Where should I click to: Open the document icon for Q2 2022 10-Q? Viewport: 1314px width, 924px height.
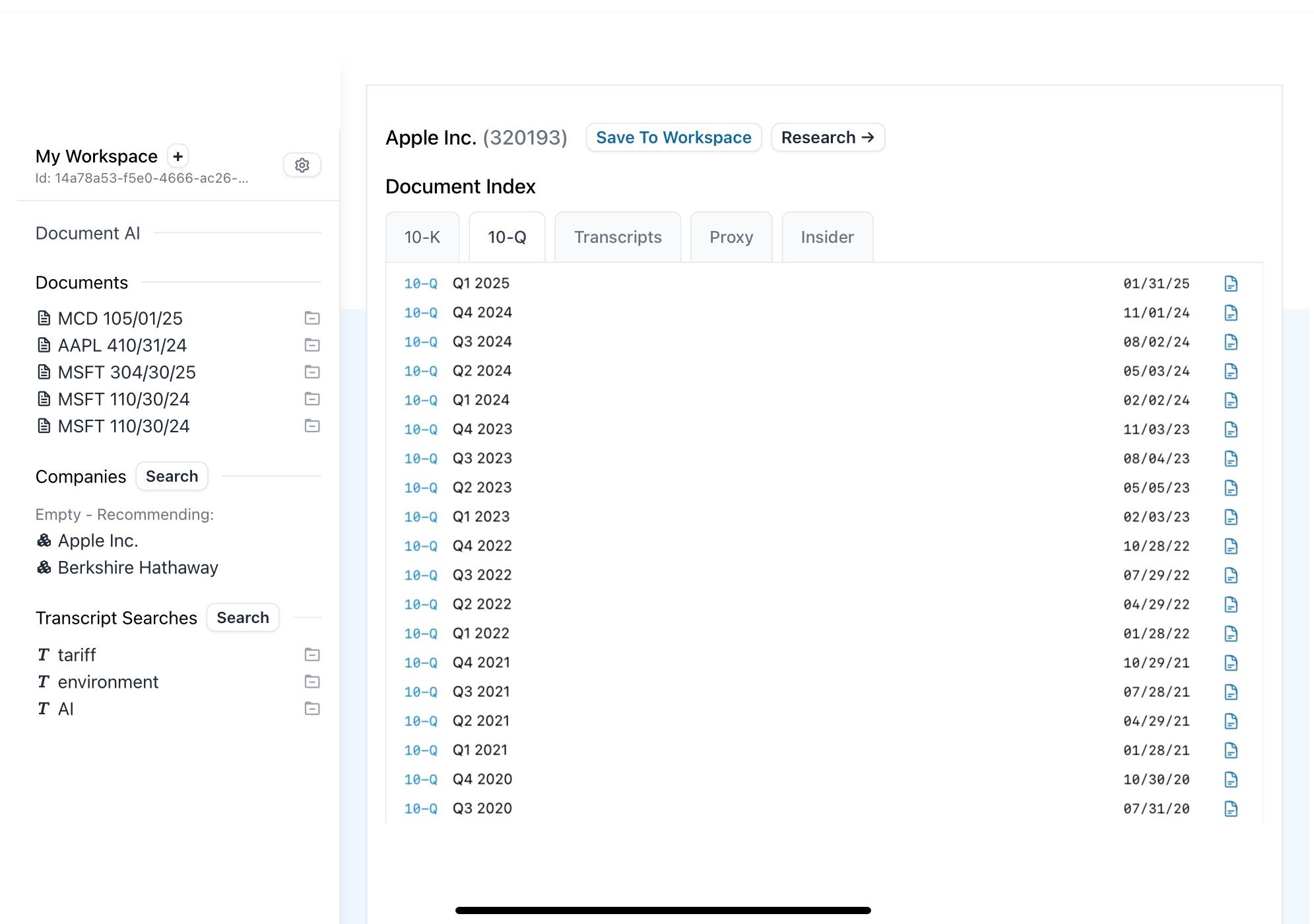(x=1231, y=605)
